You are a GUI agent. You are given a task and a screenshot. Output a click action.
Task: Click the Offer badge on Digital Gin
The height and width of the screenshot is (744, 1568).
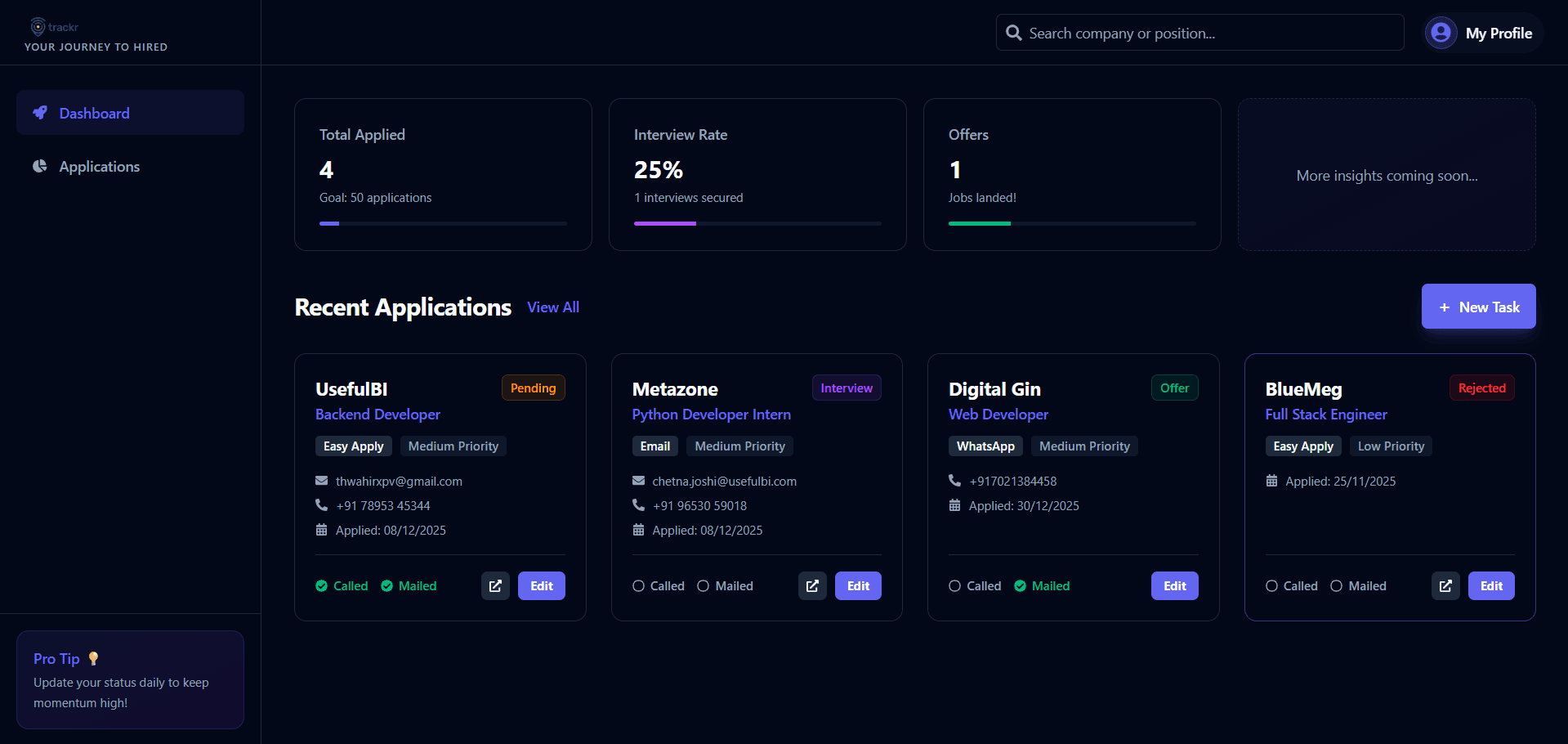tap(1174, 388)
